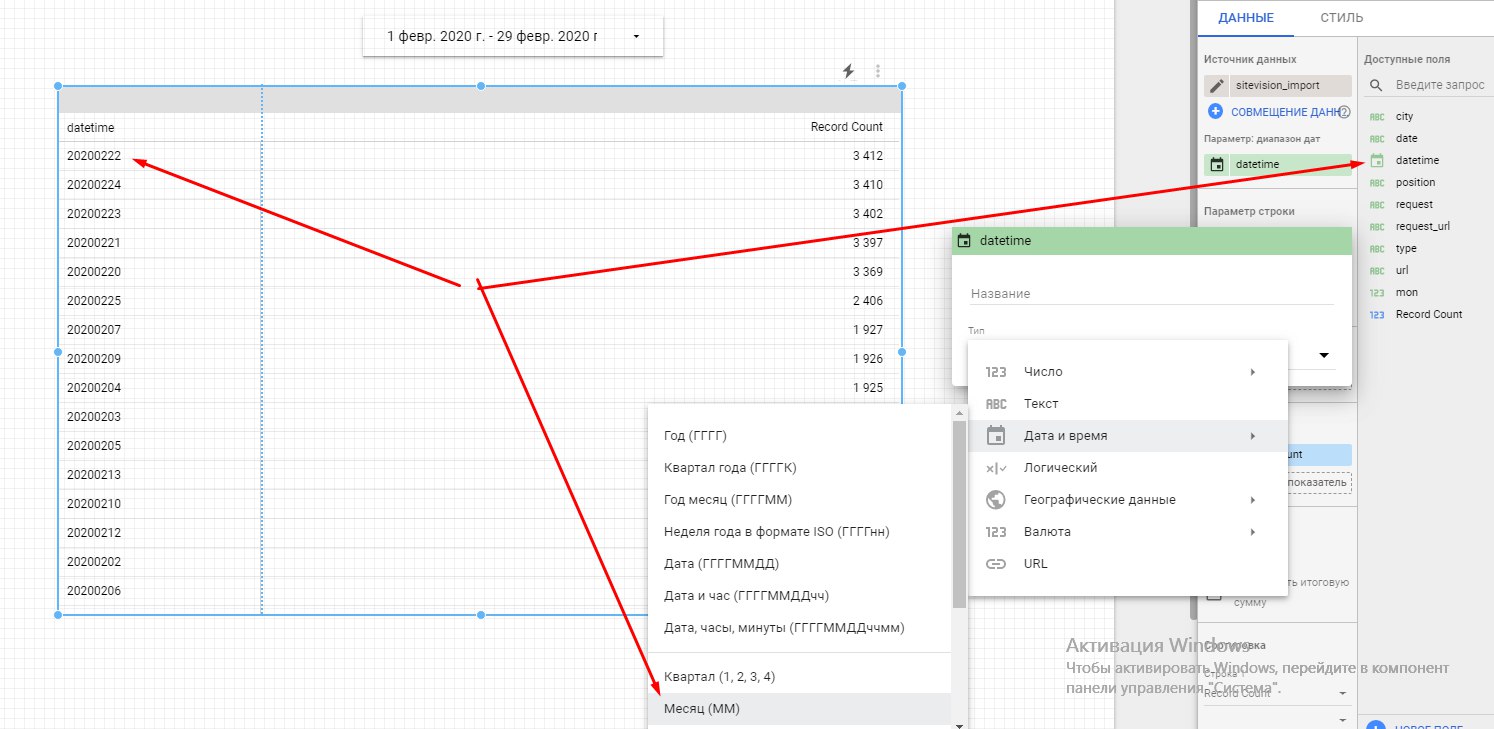Screen dimensions: 1494x729
Task: Click the request_url field in available fields
Action: [1422, 226]
